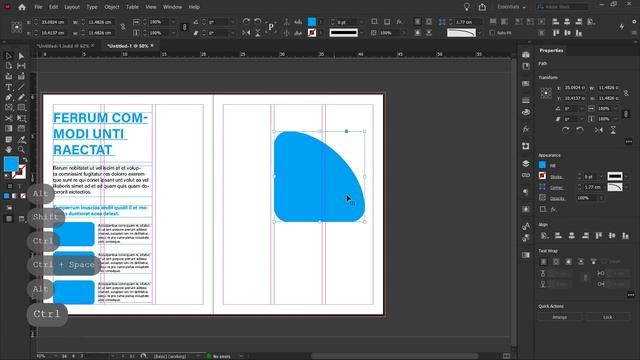Open stroke weight dropdown in Properties

click(601, 176)
